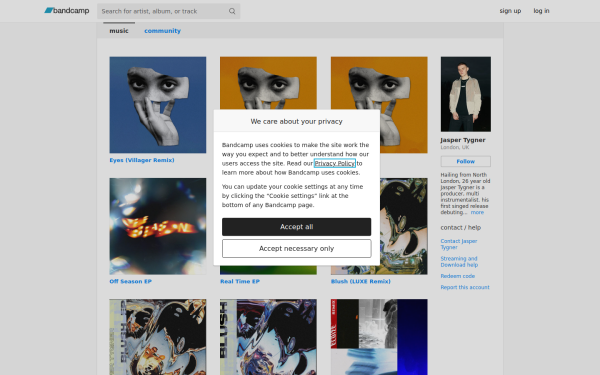Image resolution: width=600 pixels, height=375 pixels.
Task: Click the Jasper Tygner artist name
Action: 463,140
